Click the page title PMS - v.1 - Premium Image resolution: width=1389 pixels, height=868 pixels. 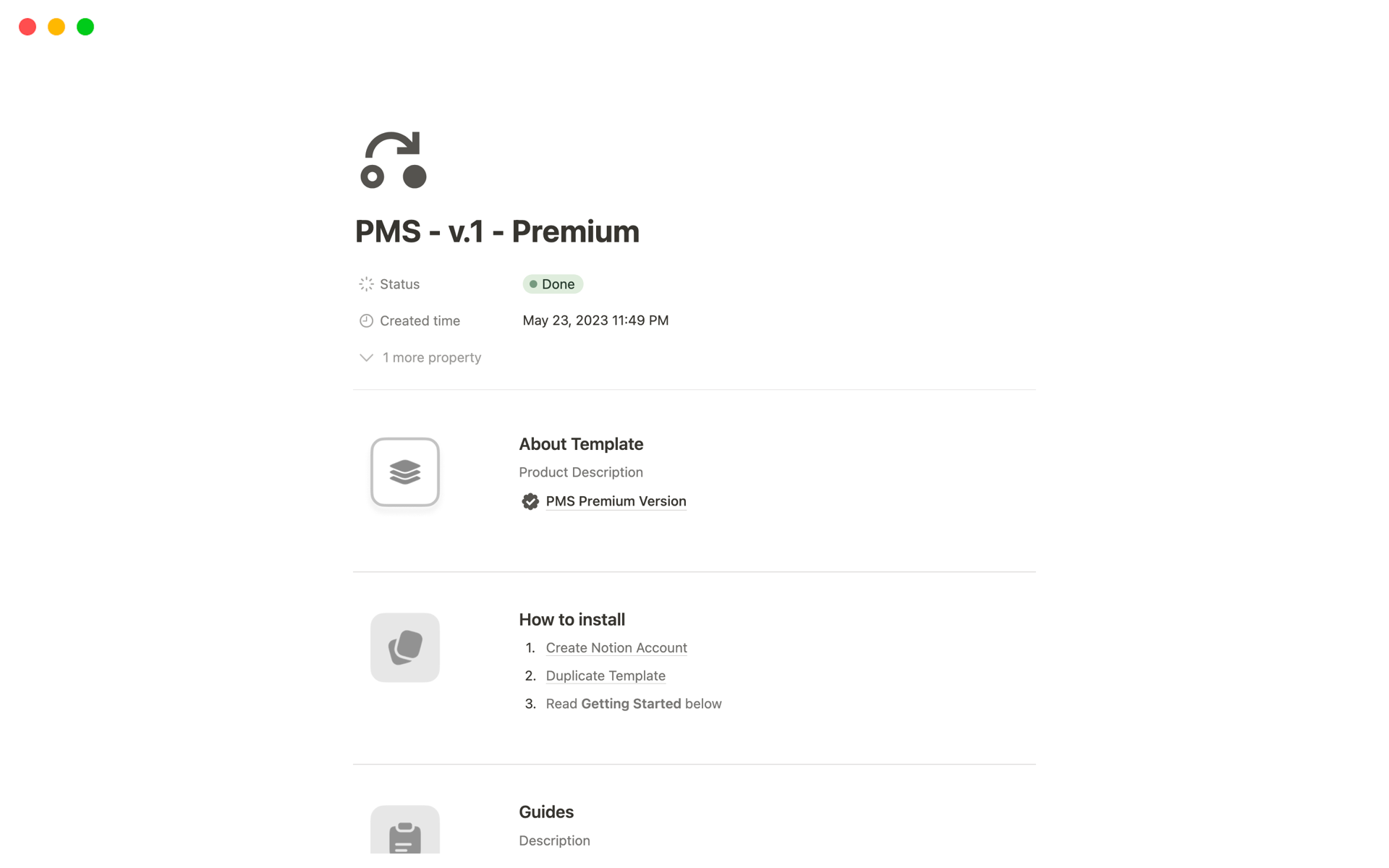point(497,231)
